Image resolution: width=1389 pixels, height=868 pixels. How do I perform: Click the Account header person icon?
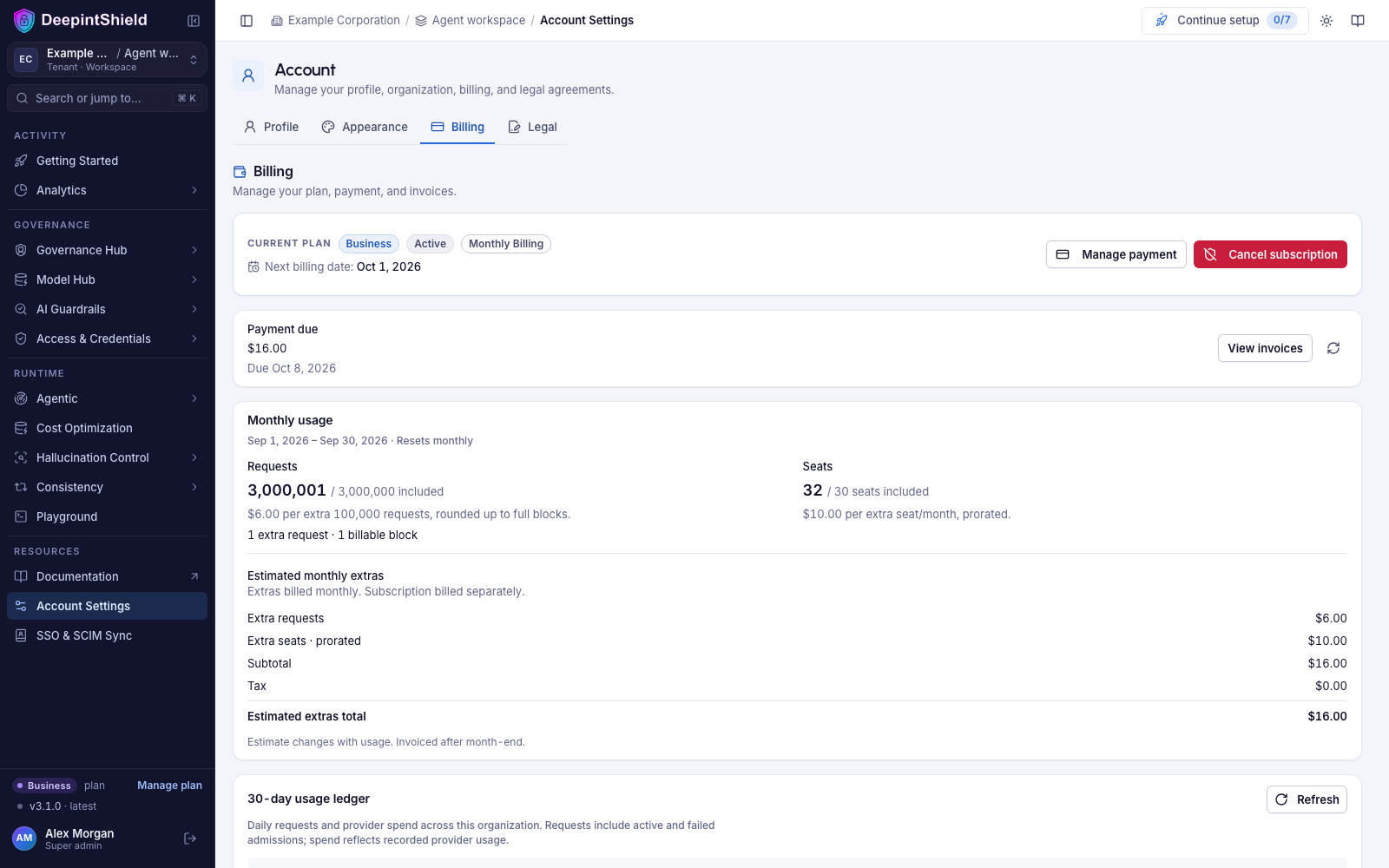[x=248, y=76]
